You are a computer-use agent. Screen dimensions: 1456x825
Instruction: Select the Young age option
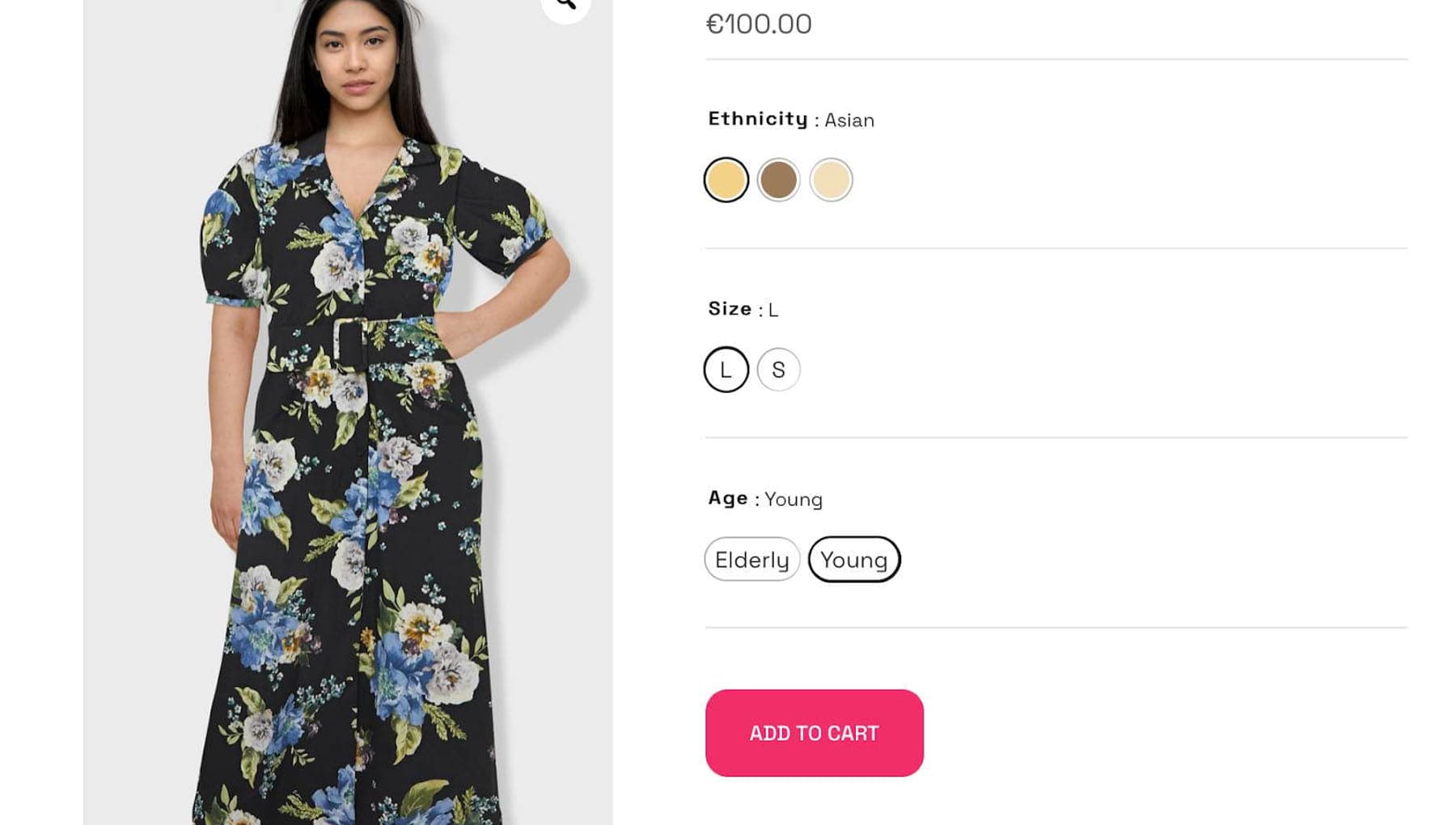coord(853,560)
